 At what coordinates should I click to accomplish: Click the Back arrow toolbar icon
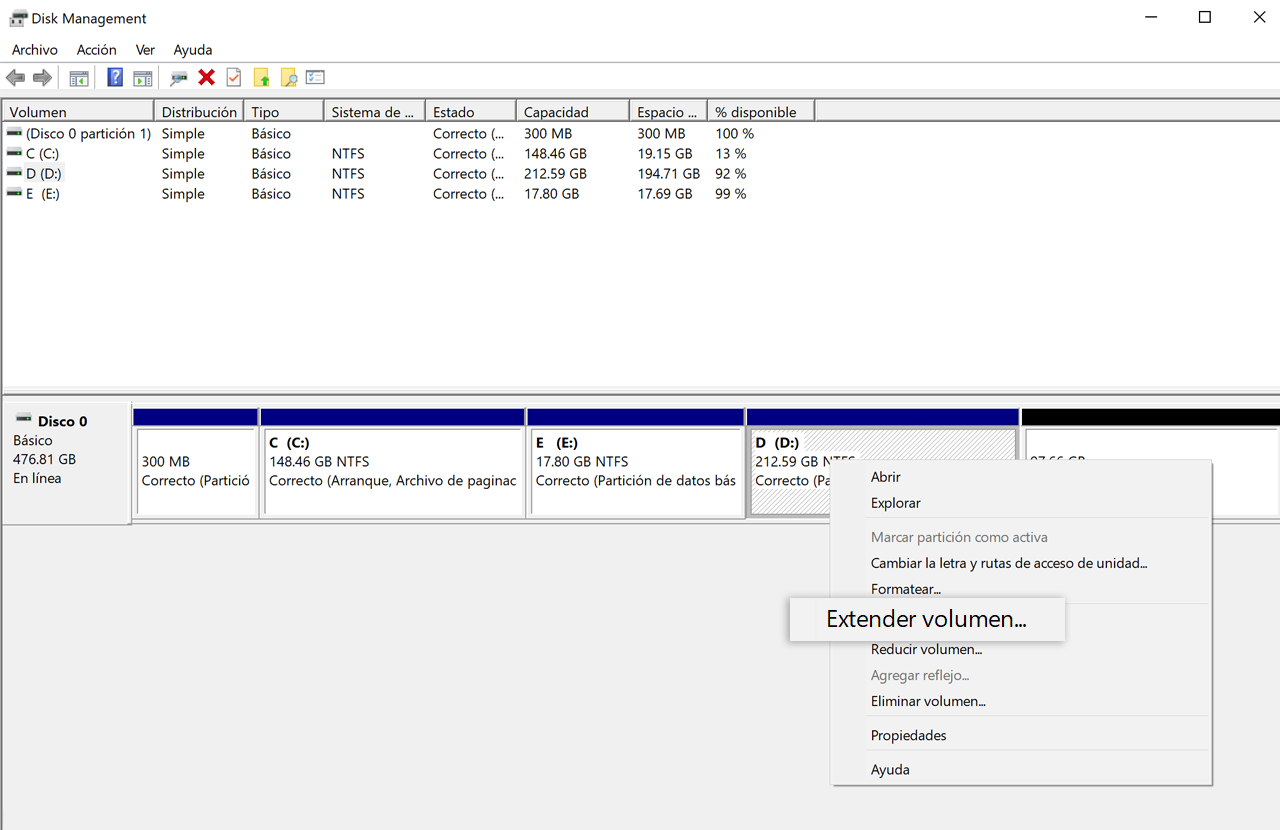click(x=15, y=78)
